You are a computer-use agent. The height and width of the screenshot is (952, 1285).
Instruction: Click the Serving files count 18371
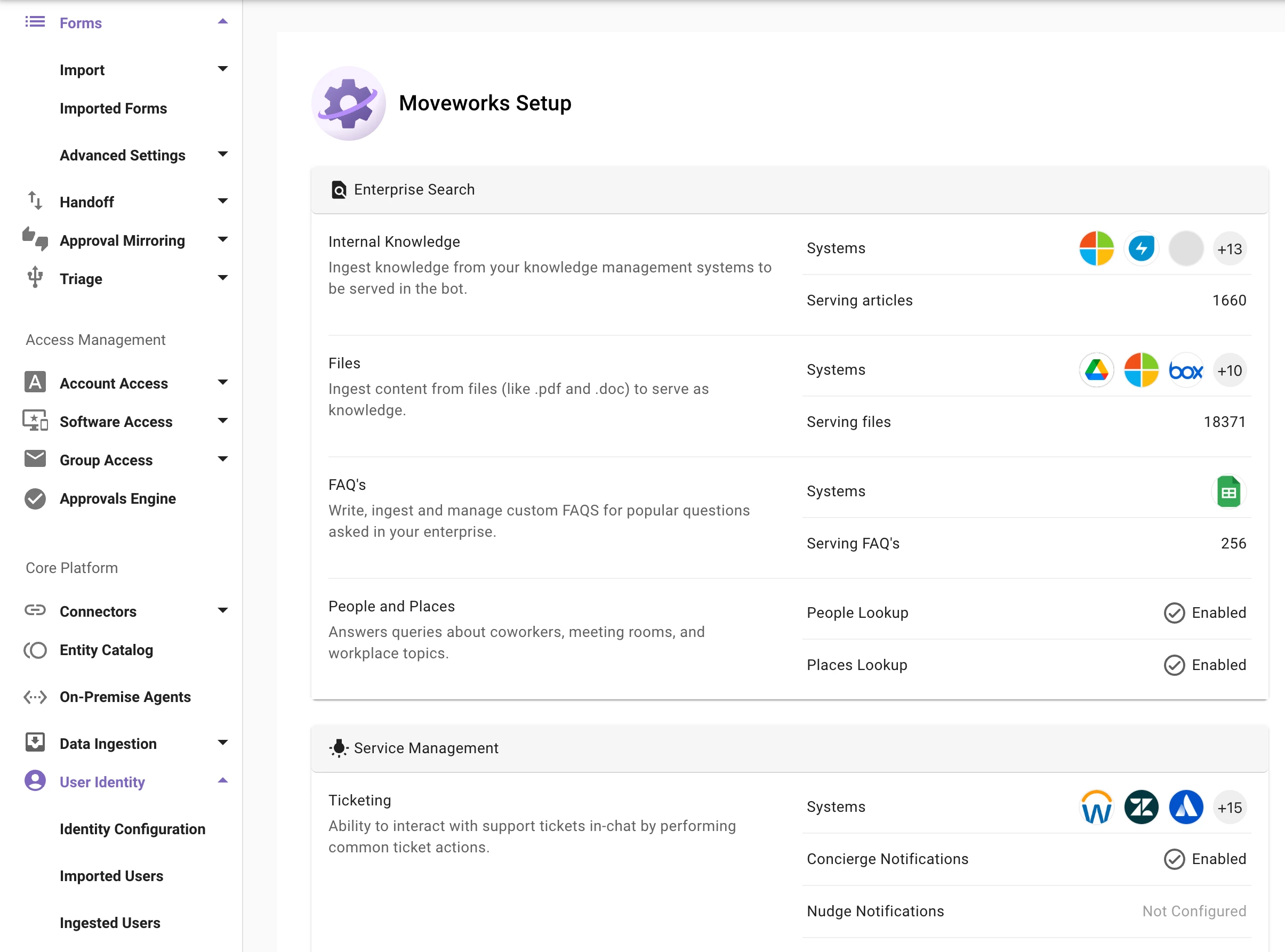coord(1225,422)
